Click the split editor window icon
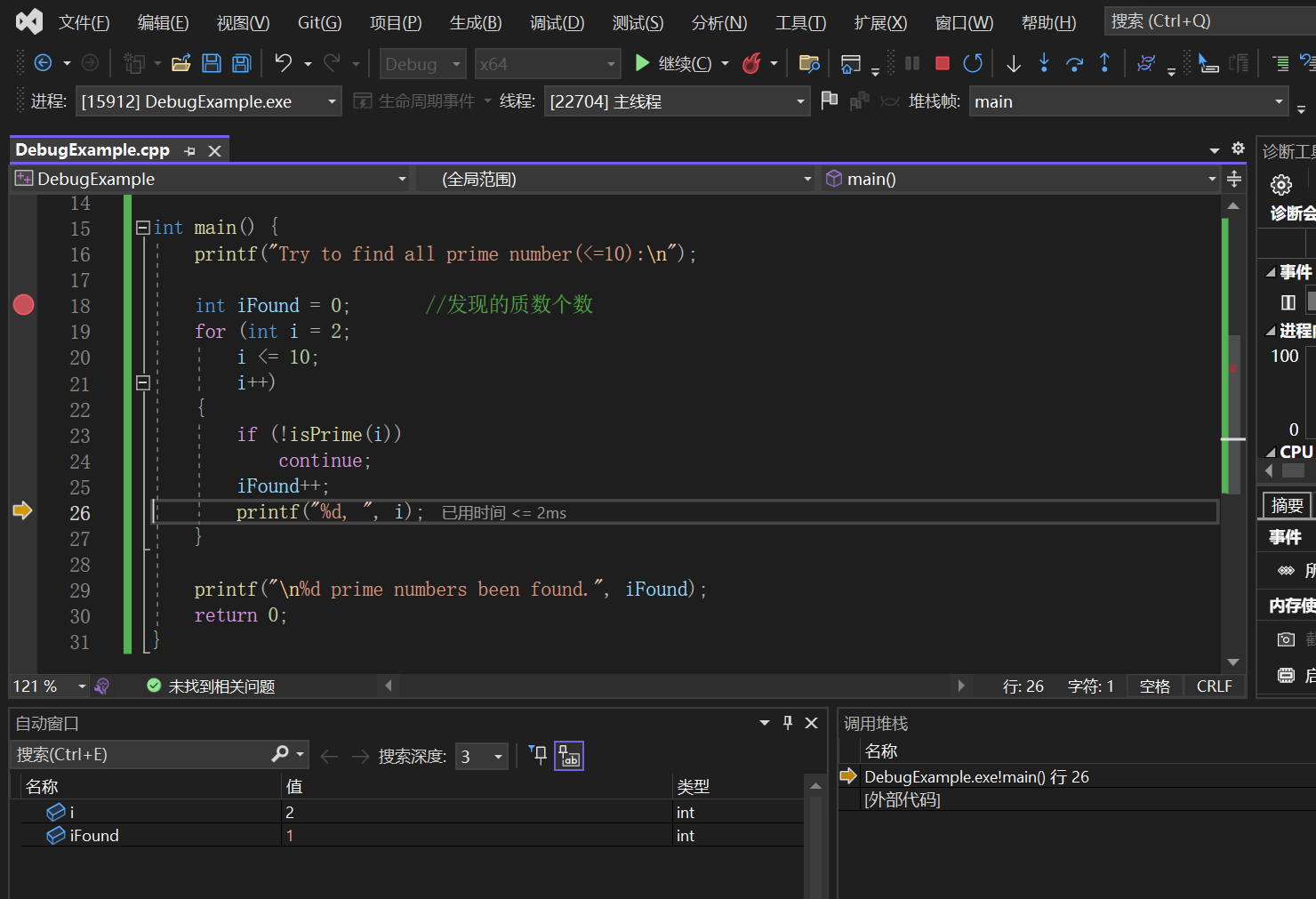Screen dimensions: 1316x899 (1234, 179)
